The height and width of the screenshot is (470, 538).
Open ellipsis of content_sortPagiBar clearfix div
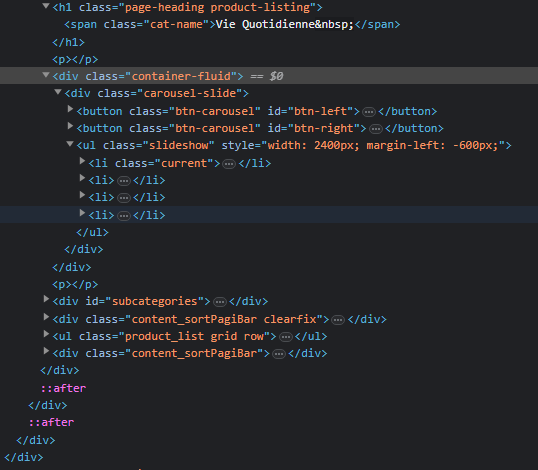coord(338,320)
